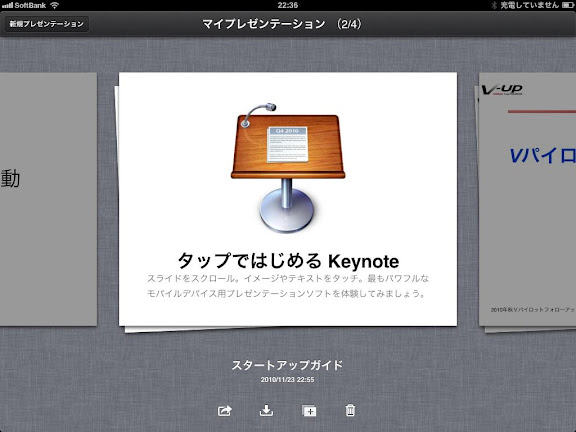
Task: Select the right Vパイロ presentation thumbnail
Action: [x=528, y=199]
